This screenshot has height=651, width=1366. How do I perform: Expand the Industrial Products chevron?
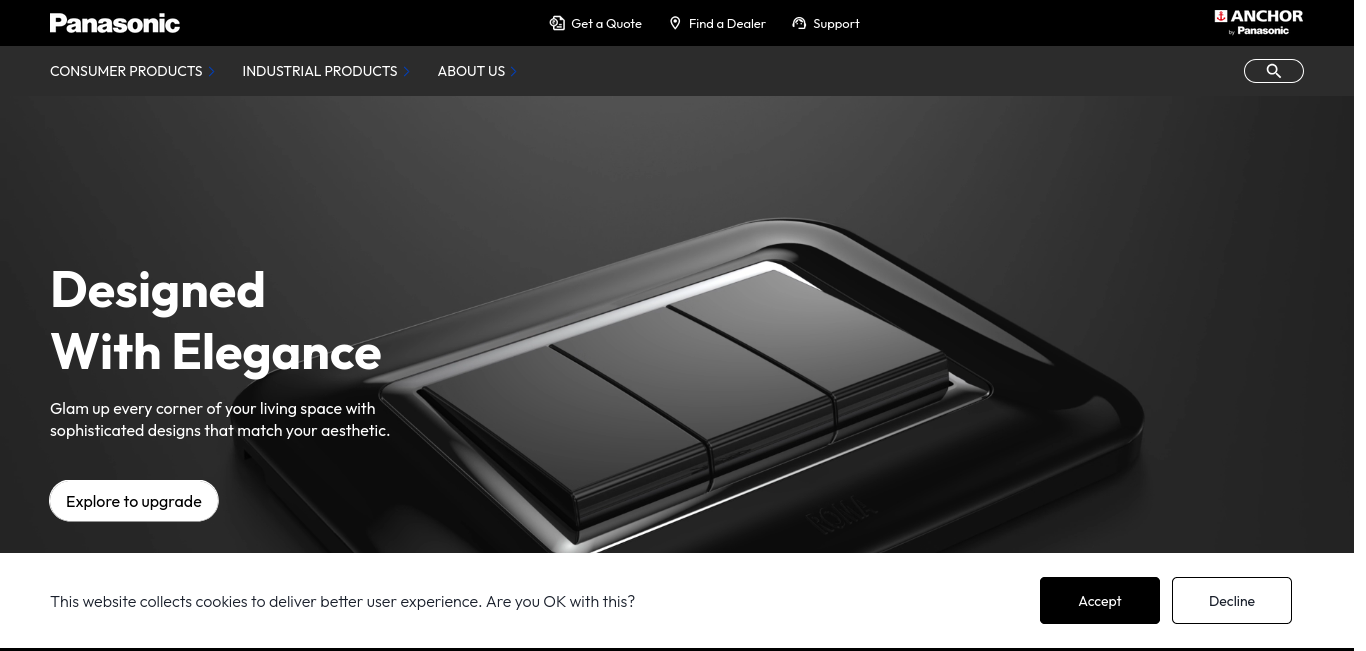tap(407, 71)
